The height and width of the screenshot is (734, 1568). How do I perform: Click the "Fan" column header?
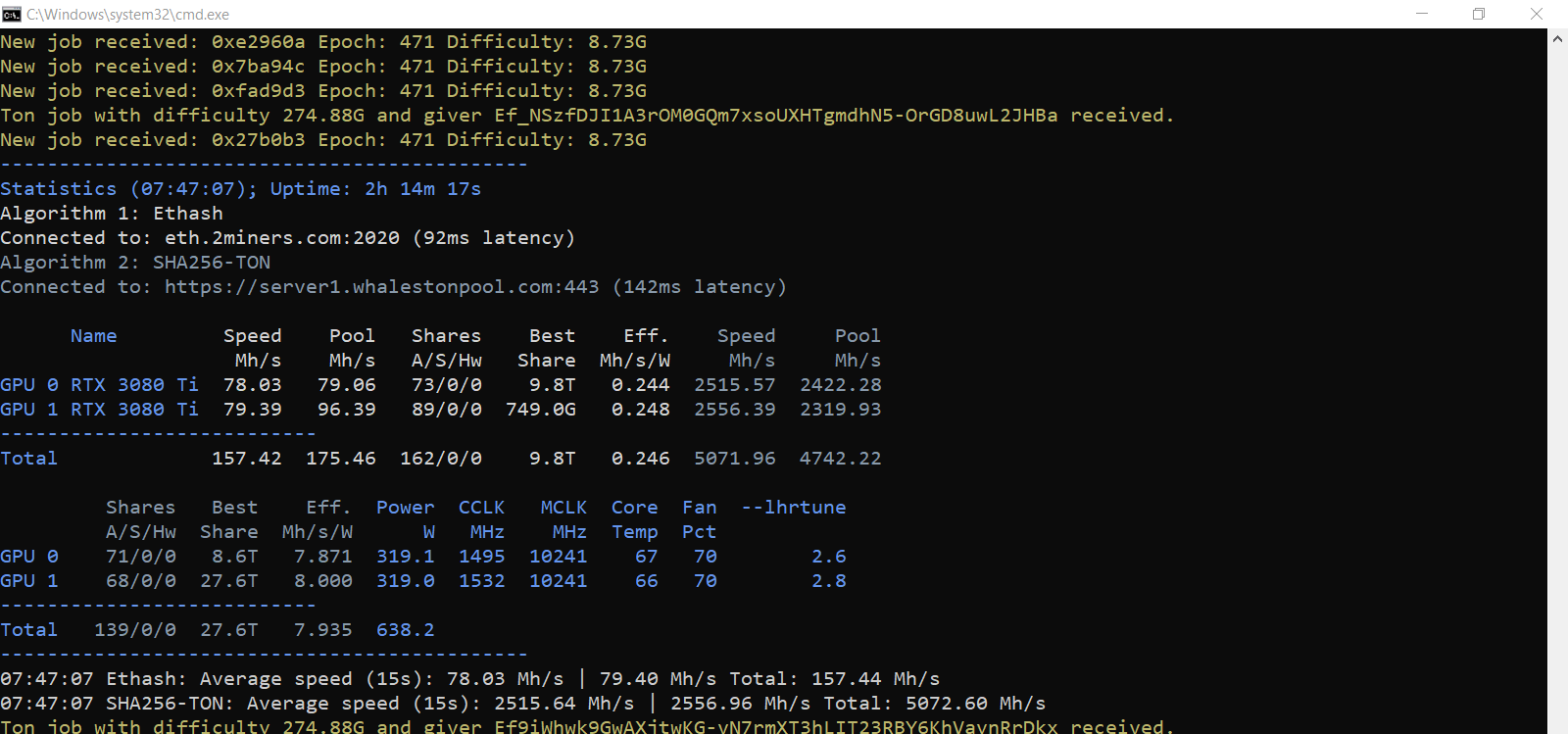[699, 508]
